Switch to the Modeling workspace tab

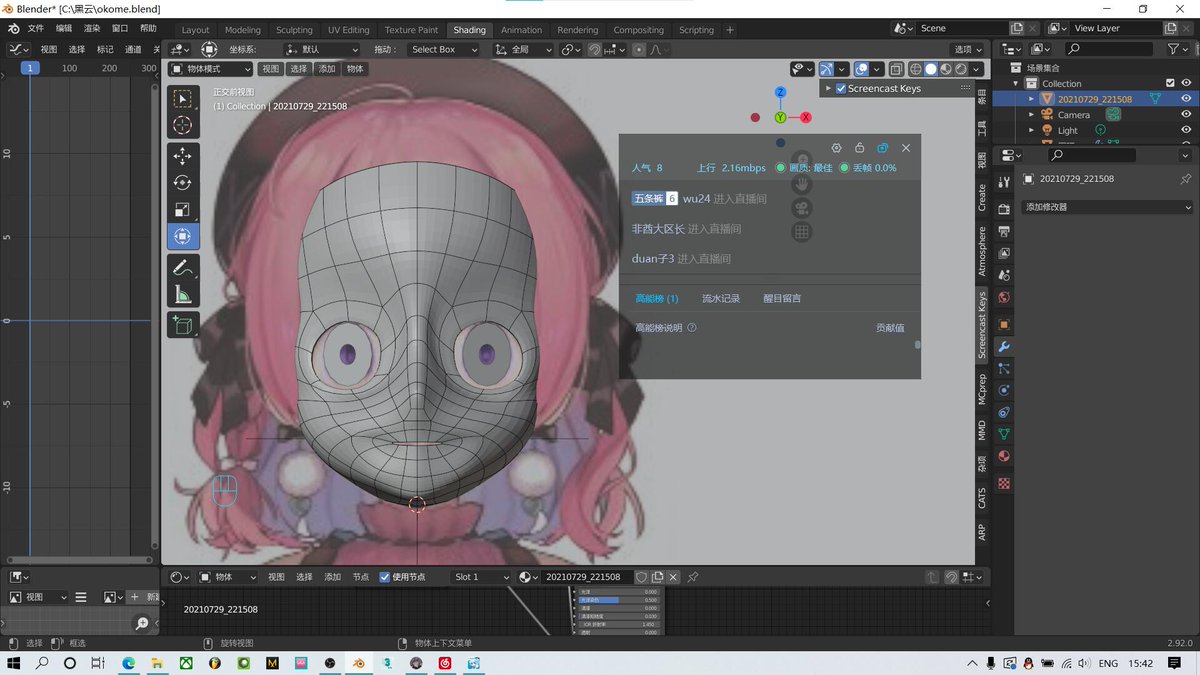[x=242, y=30]
